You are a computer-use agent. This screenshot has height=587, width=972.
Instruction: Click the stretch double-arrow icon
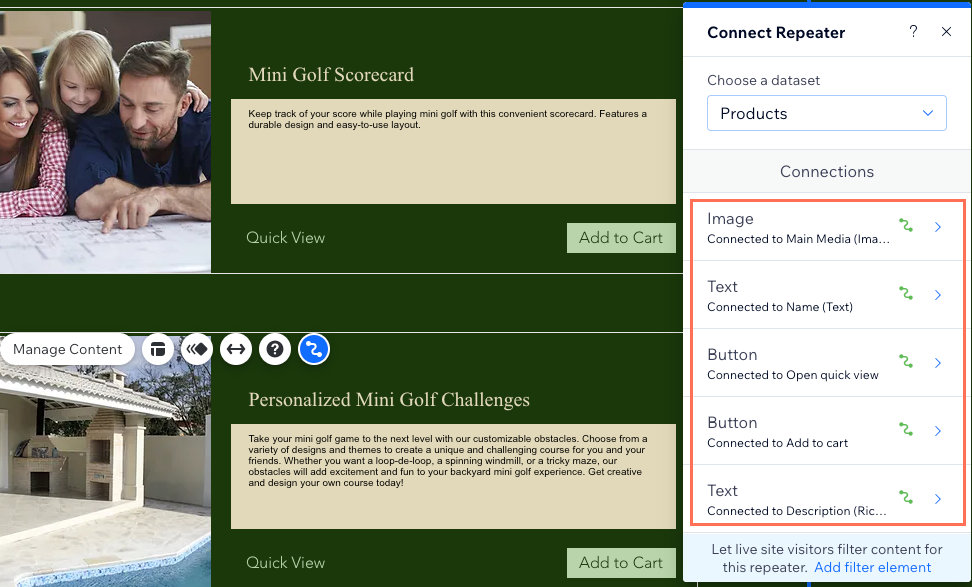236,349
